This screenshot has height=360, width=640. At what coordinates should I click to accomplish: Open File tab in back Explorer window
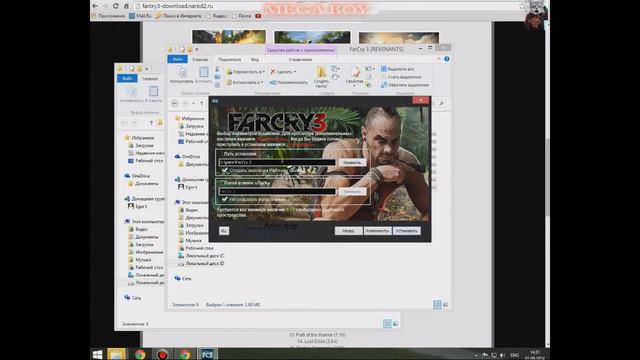127,78
